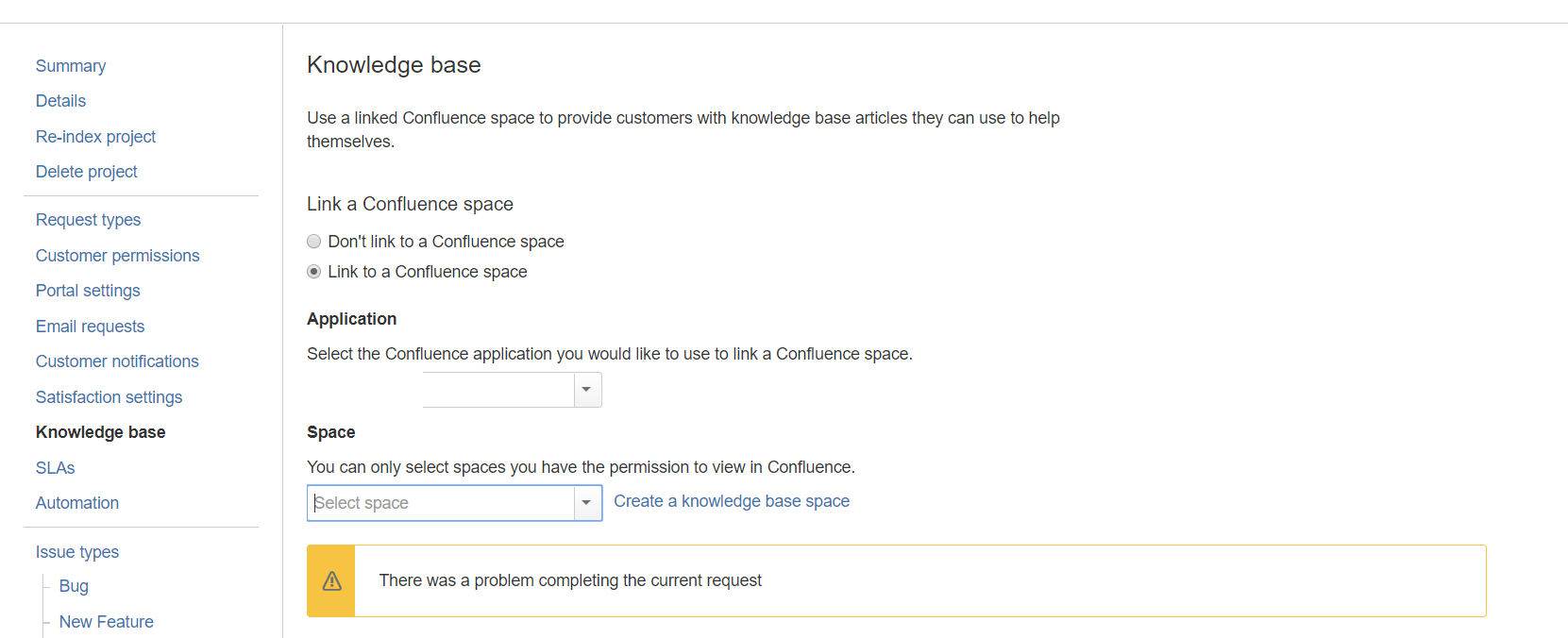
Task: Open SLAs settings
Action: [55, 468]
